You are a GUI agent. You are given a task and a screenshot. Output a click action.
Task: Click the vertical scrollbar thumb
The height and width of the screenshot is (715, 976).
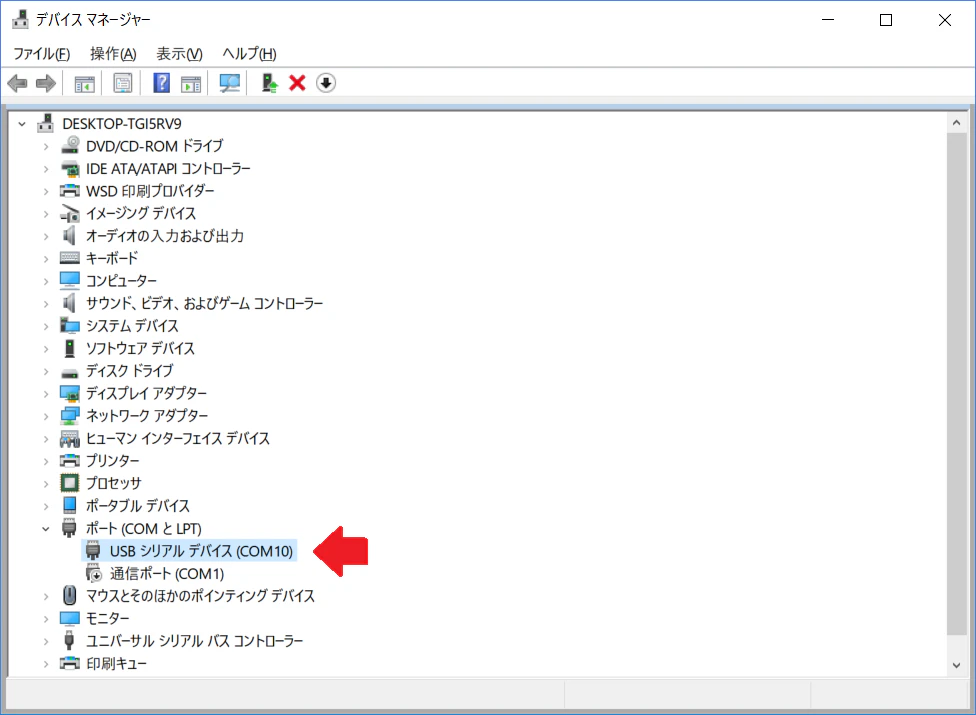pos(956,384)
